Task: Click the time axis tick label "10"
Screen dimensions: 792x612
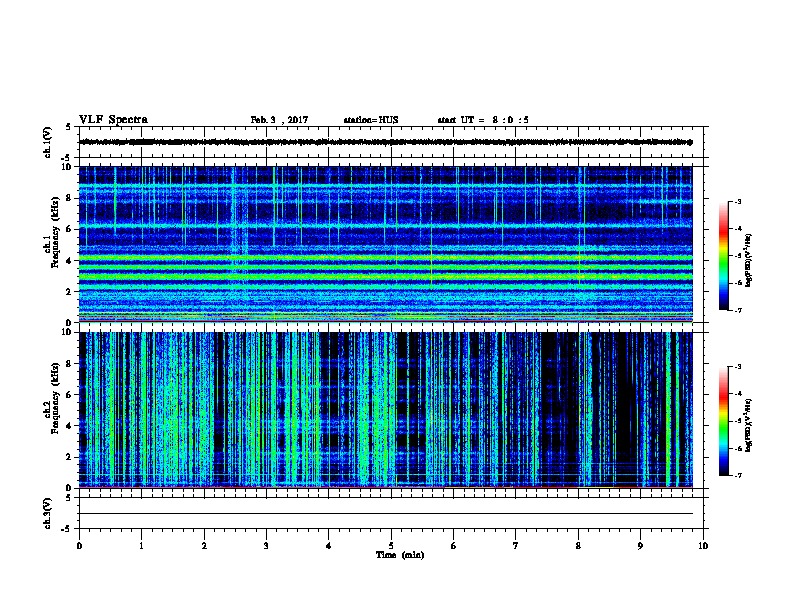Action: tap(703, 545)
